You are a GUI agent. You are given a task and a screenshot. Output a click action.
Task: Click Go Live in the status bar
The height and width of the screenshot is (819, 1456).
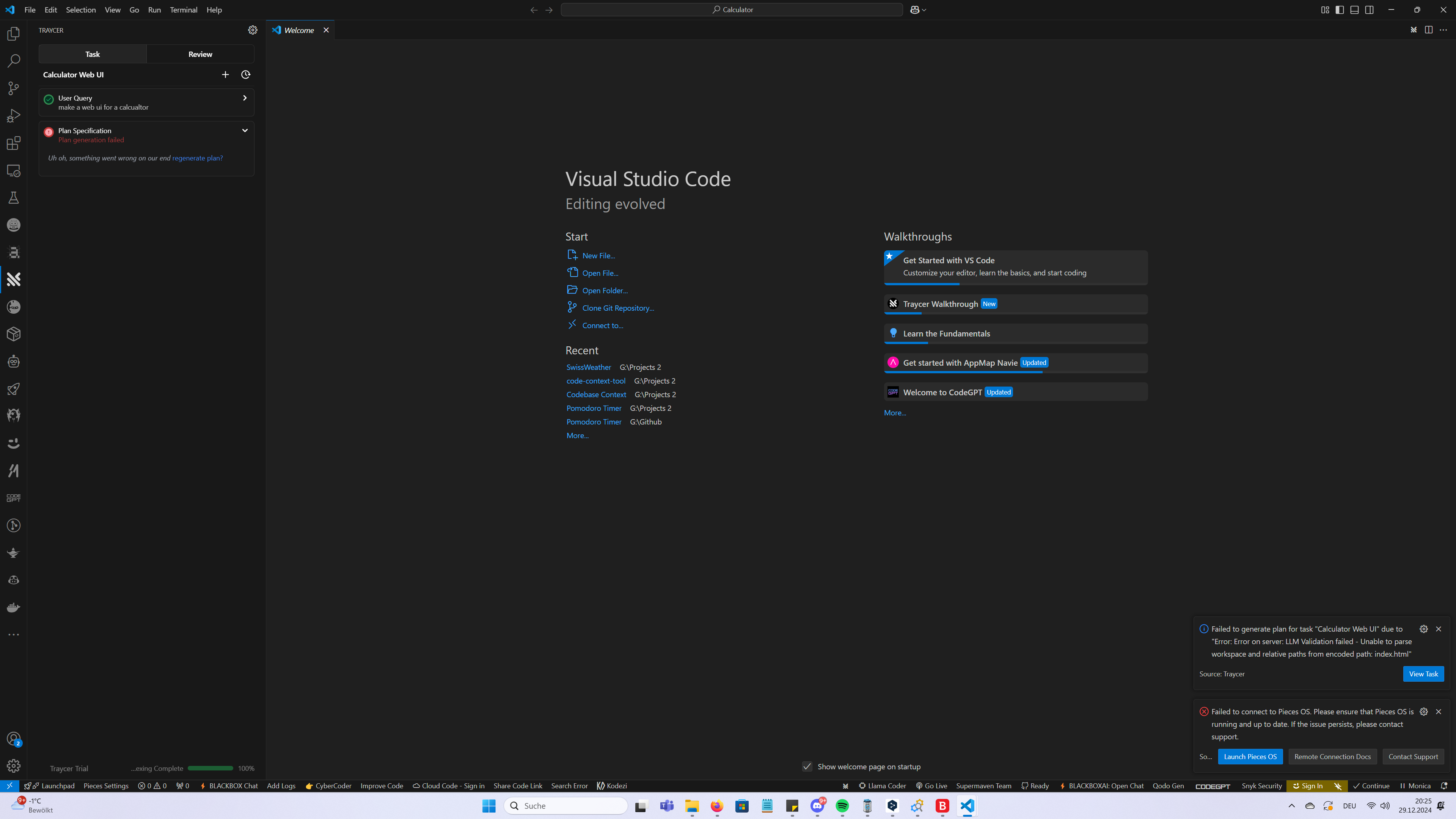pos(931,786)
